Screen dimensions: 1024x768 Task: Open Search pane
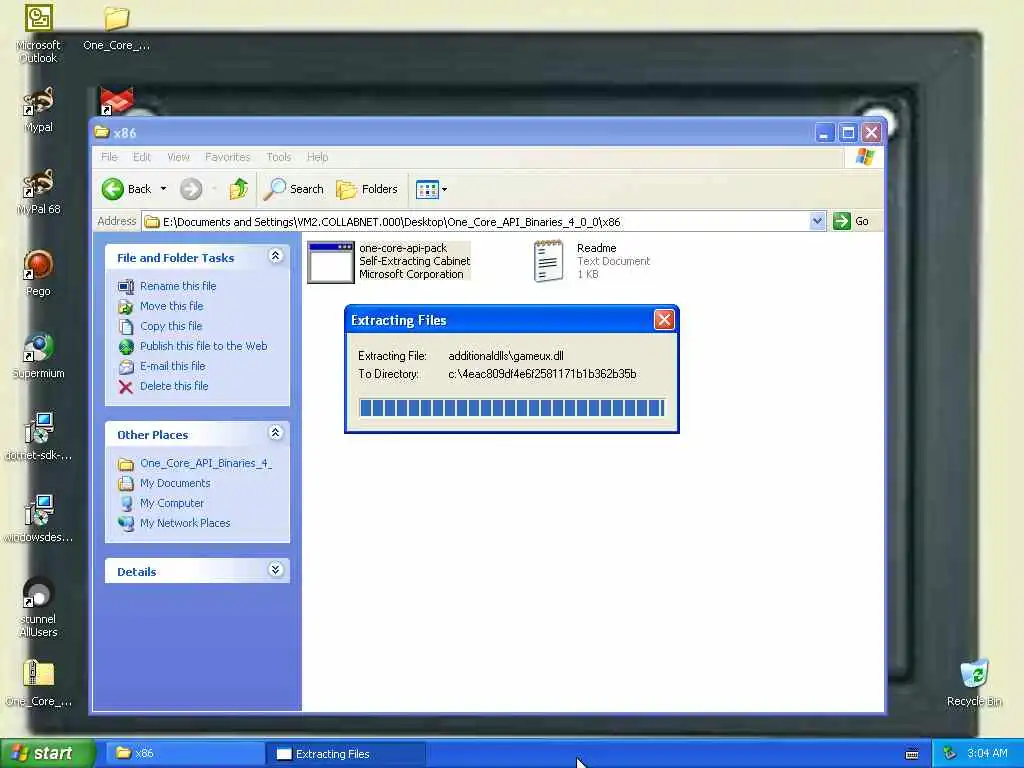pyautogui.click(x=294, y=189)
